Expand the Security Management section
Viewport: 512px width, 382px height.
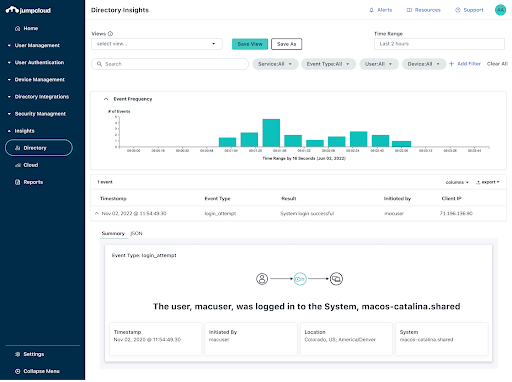[x=37, y=114]
